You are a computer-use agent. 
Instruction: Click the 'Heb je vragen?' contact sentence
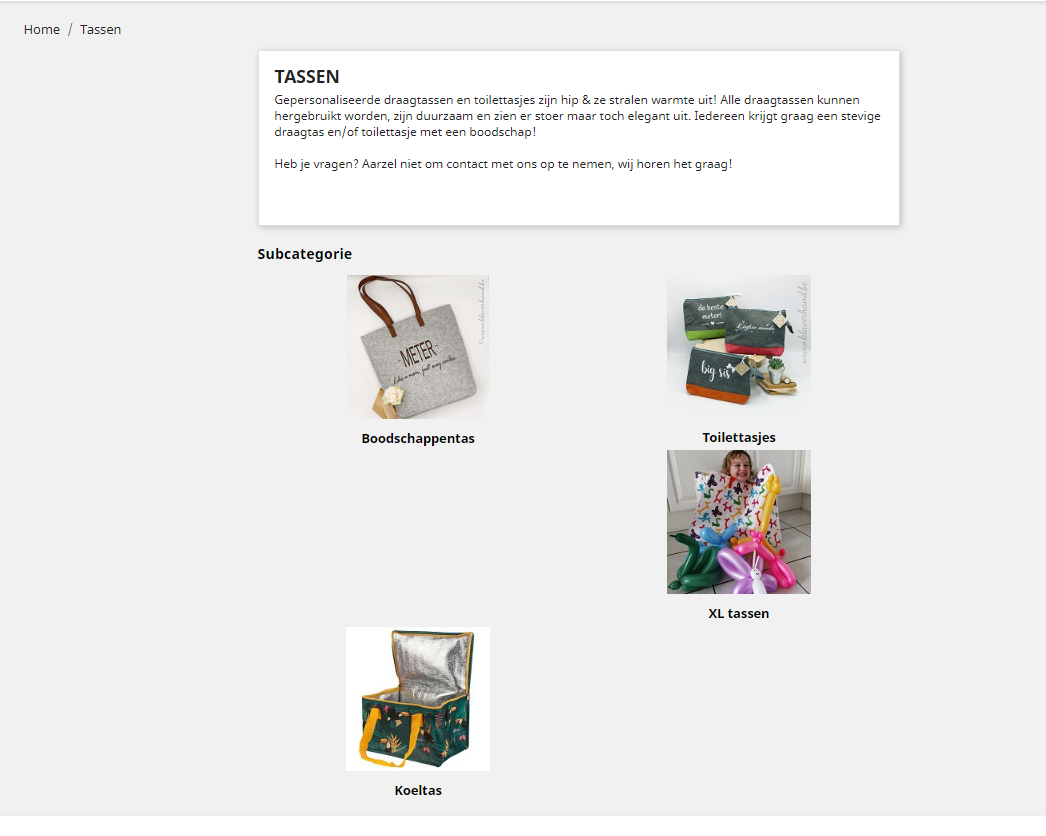click(503, 164)
